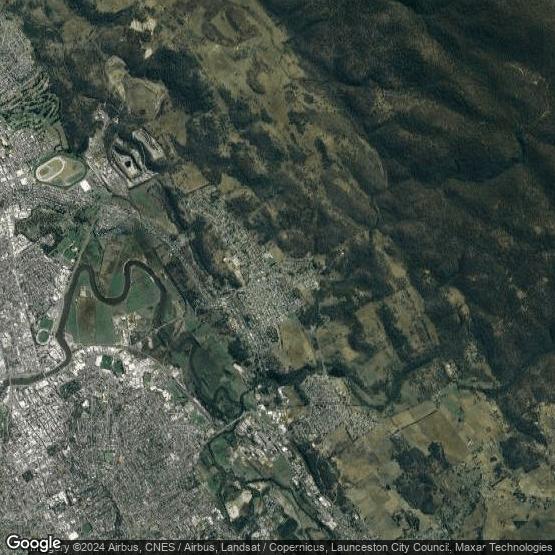Viewport: 555px width, 555px height.
Task: Click the open-pit quarry beside the racecourse
Action: point(136,156)
